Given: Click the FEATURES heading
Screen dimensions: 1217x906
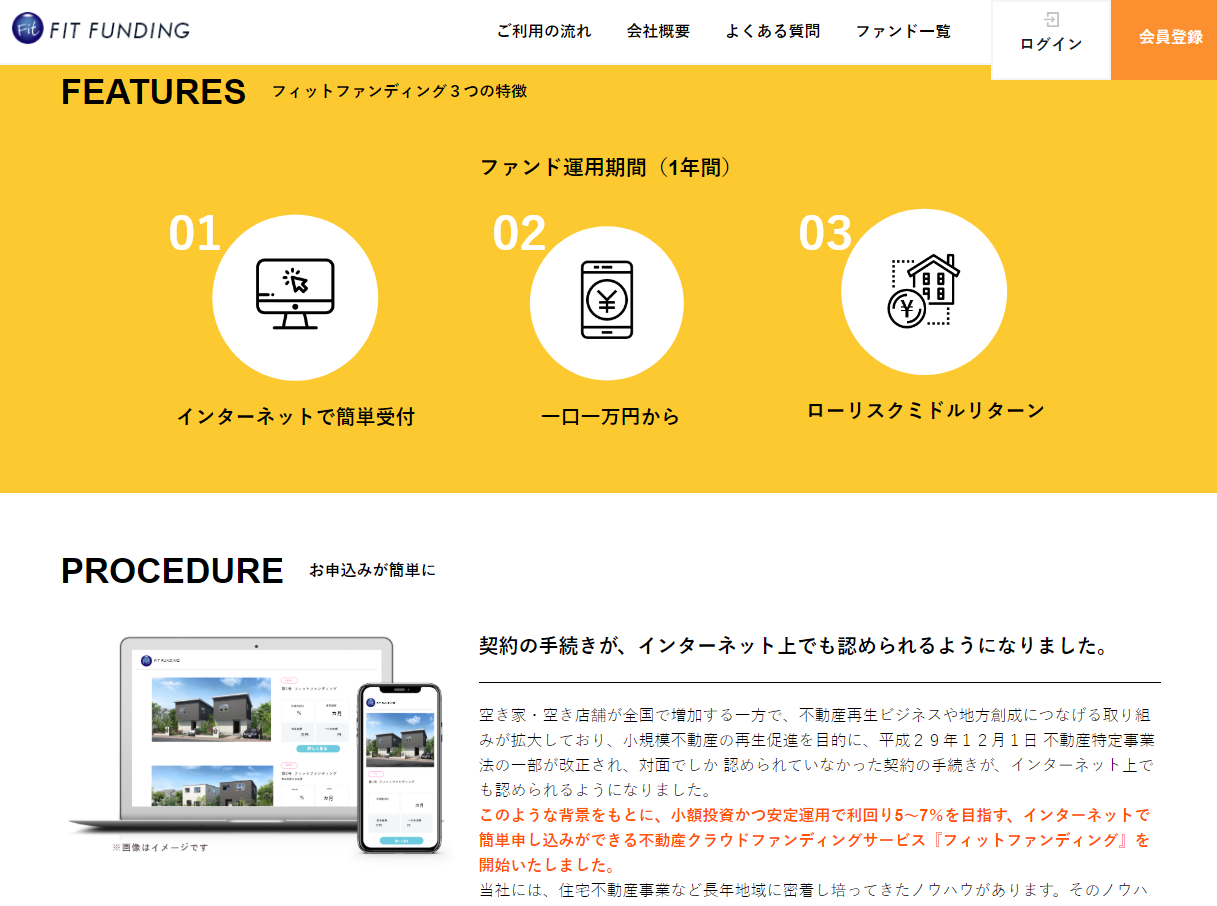Looking at the screenshot, I should coord(153,91).
